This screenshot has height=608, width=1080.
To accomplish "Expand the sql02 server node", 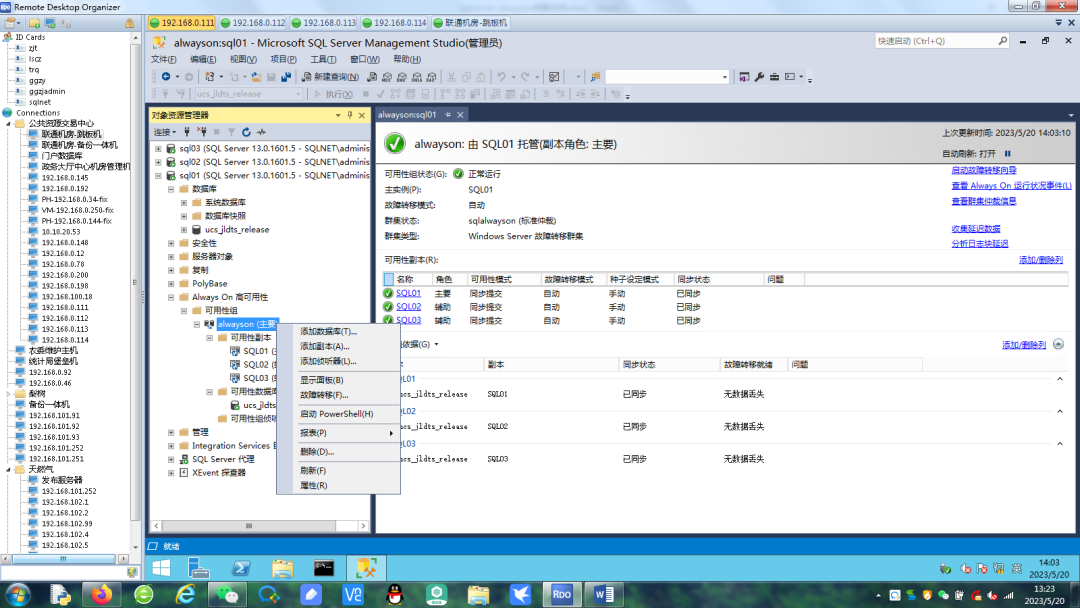I will click(158, 162).
